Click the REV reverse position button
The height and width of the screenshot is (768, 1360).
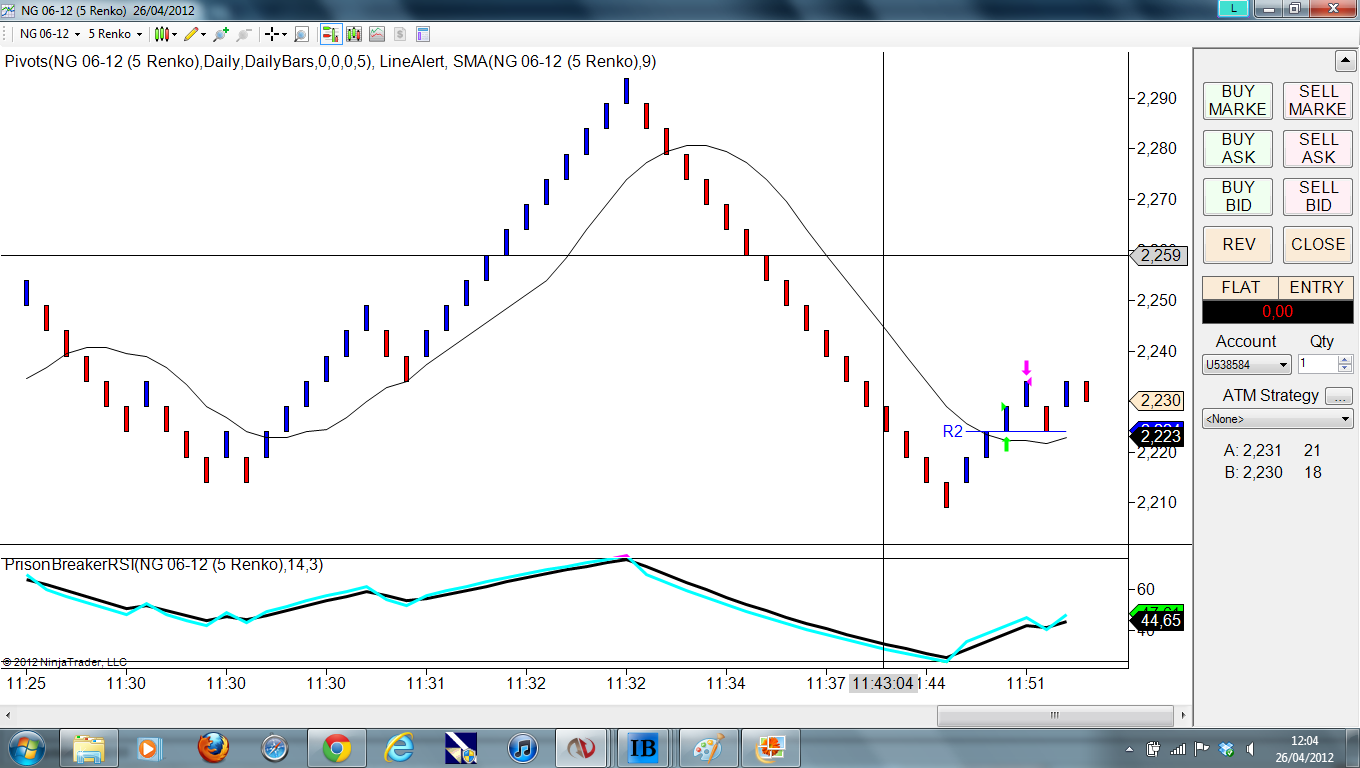(1237, 244)
